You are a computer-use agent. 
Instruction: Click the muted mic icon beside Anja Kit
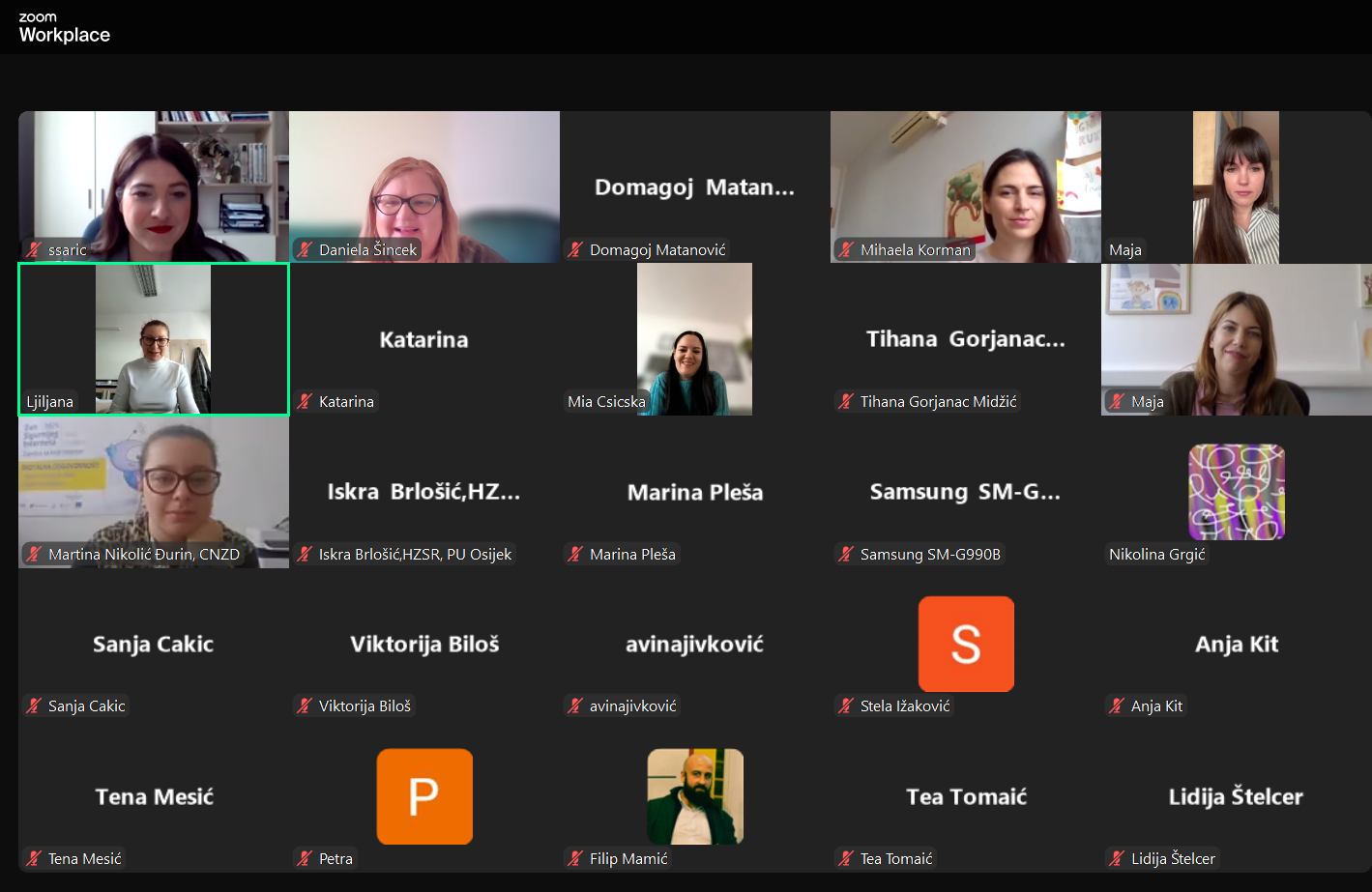(1117, 705)
